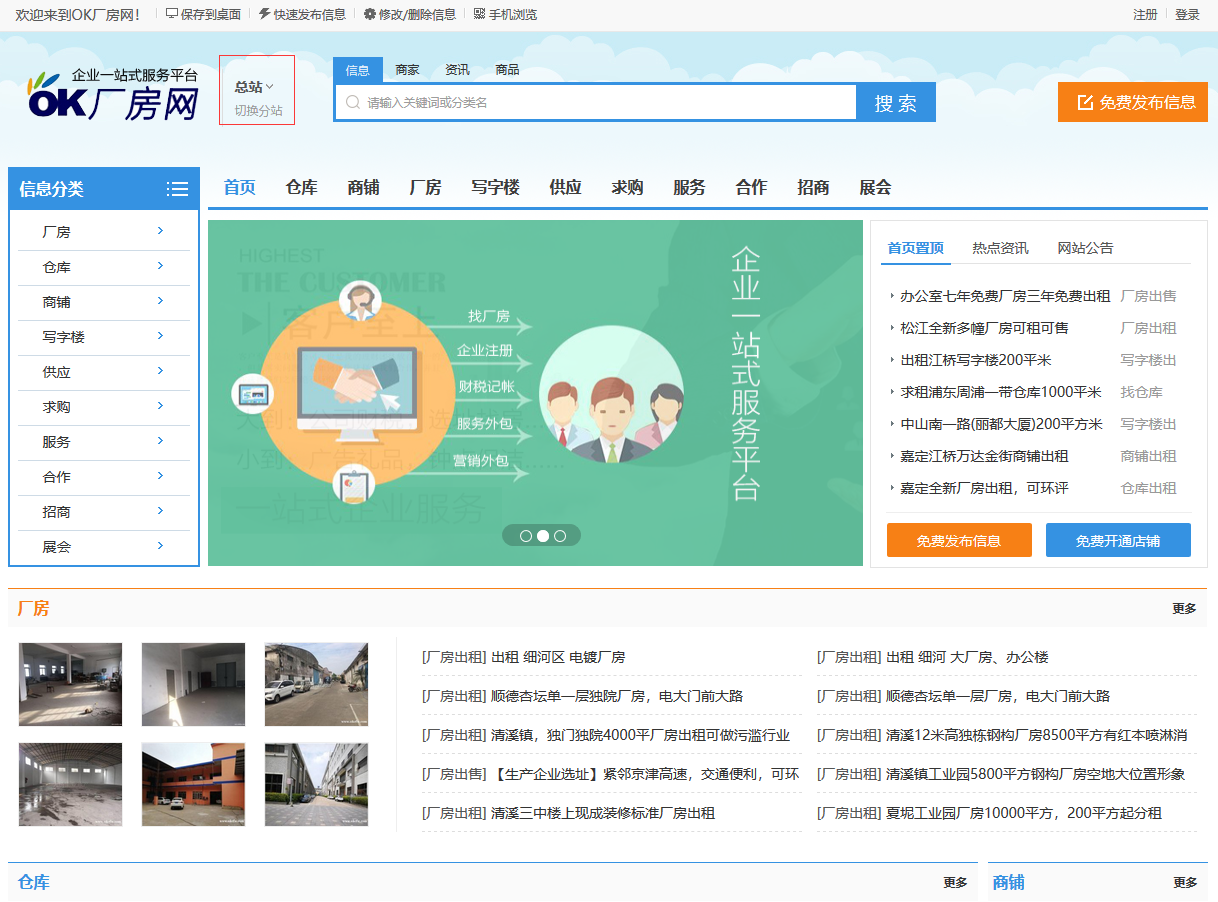Switch to the 热点资讯 tab
The width and height of the screenshot is (1218, 902).
point(1000,248)
